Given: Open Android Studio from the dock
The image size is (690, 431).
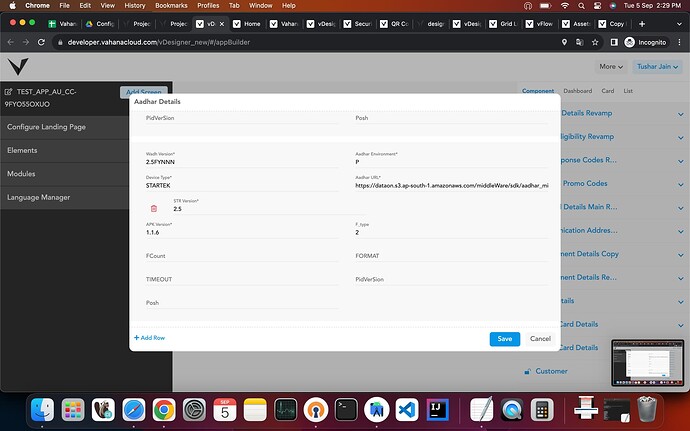Looking at the screenshot, I should tap(377, 410).
